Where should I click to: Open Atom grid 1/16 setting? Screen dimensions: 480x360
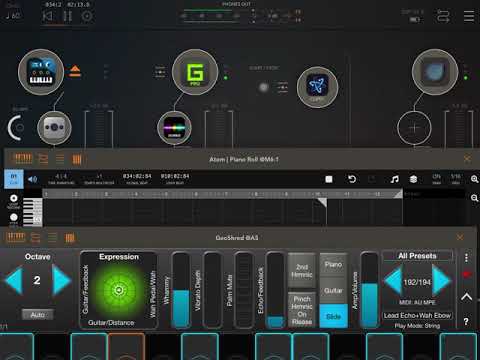456,178
